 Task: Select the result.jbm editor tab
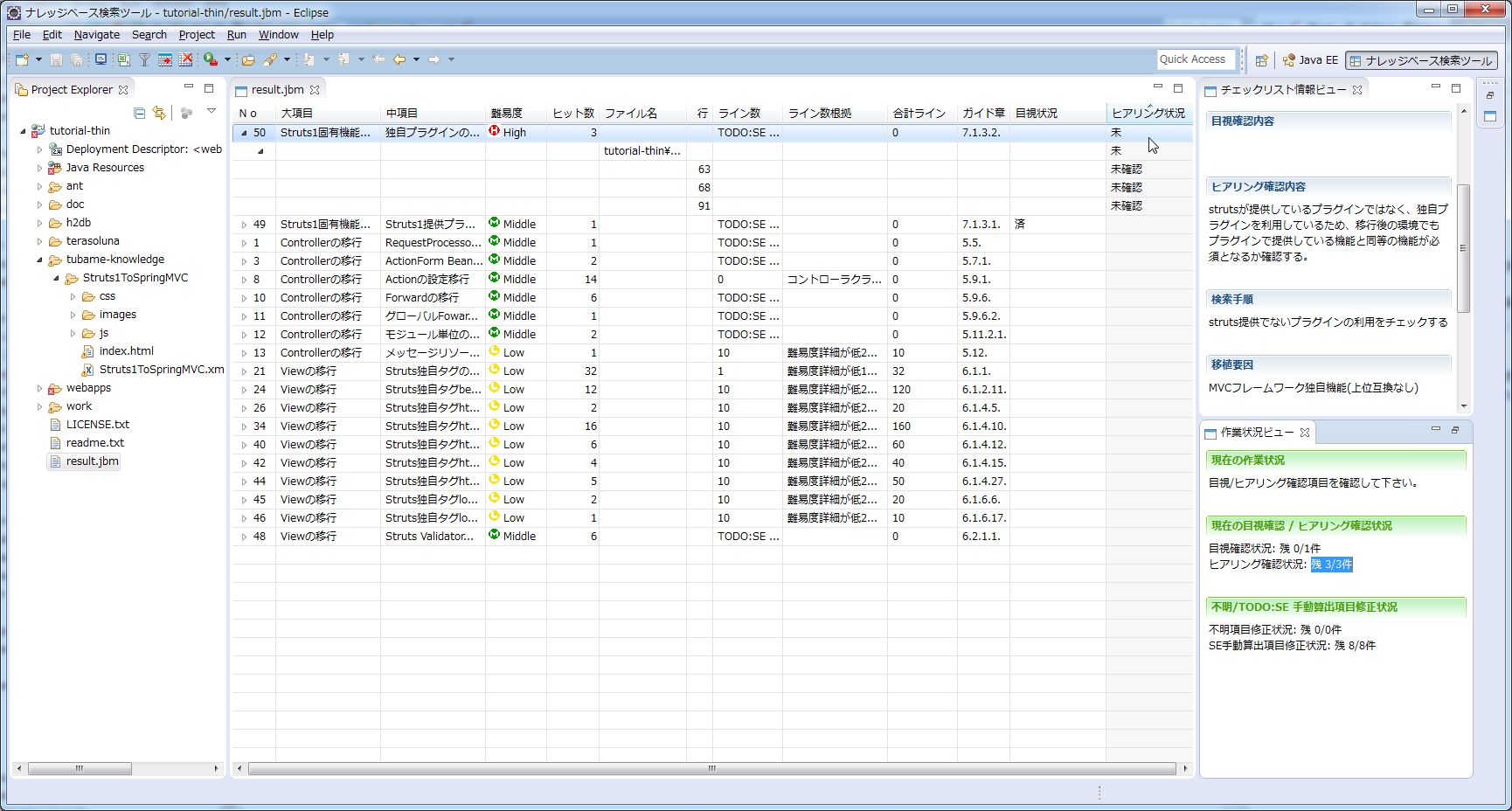click(277, 89)
